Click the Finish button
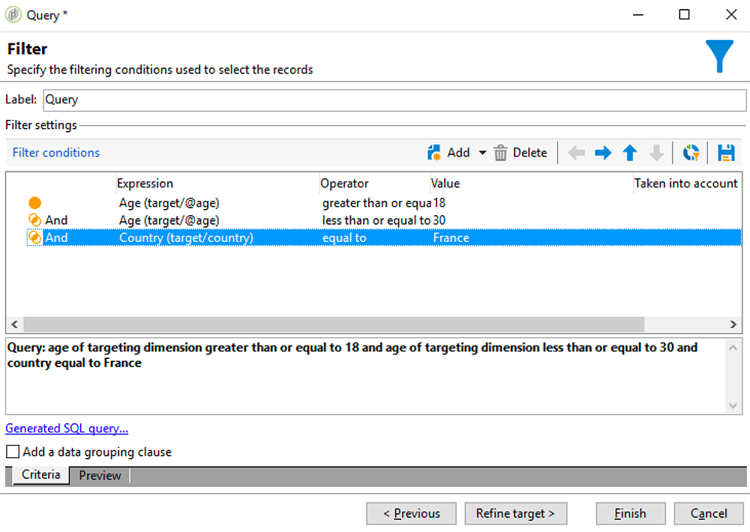This screenshot has height=532, width=750. tap(630, 513)
